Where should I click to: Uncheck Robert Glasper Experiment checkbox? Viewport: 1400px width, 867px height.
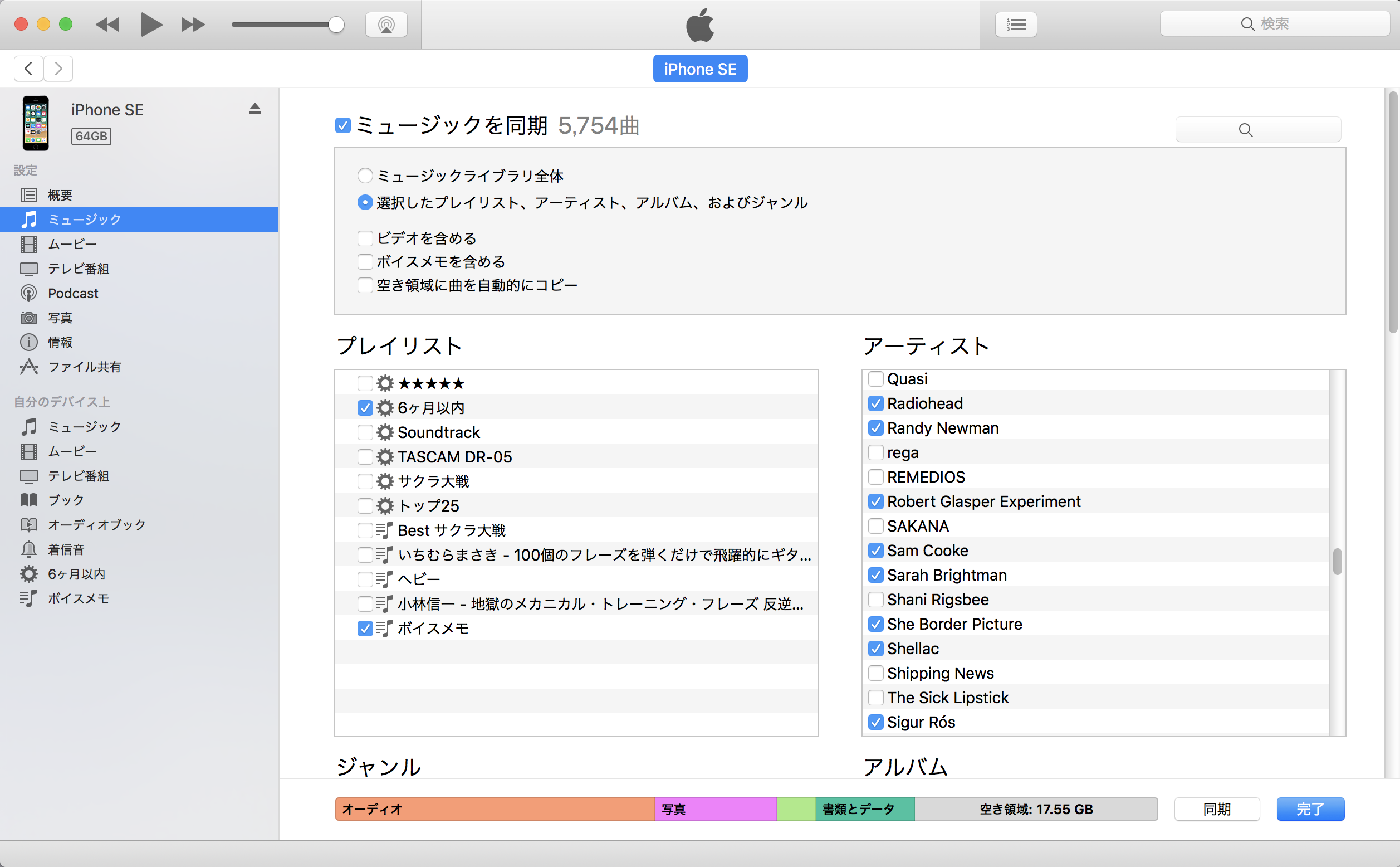[875, 501]
